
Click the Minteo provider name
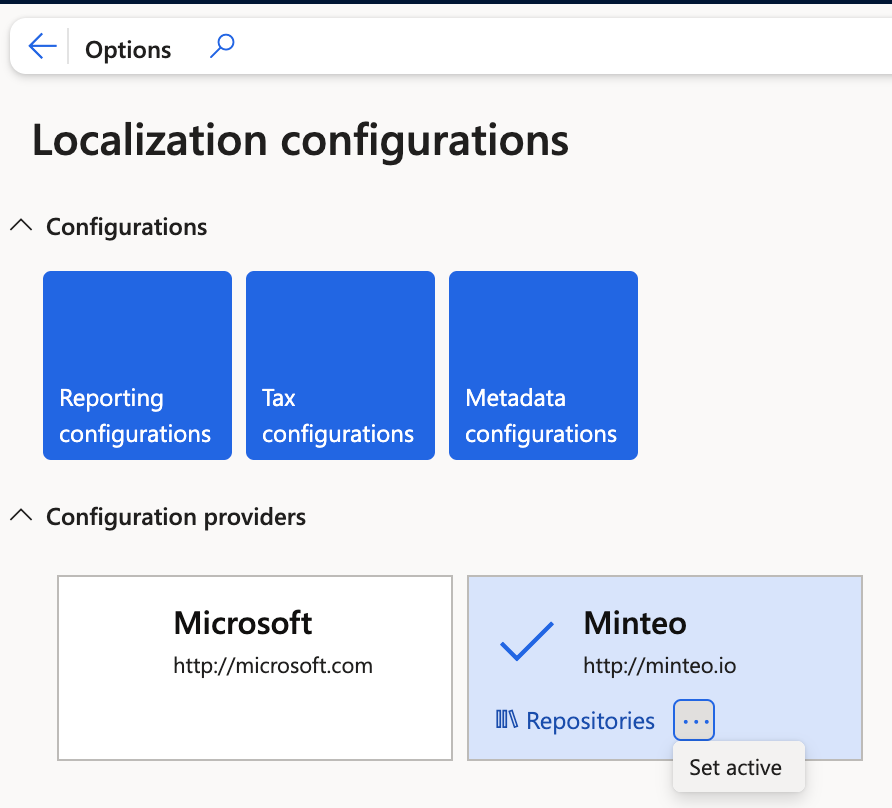click(x=635, y=624)
